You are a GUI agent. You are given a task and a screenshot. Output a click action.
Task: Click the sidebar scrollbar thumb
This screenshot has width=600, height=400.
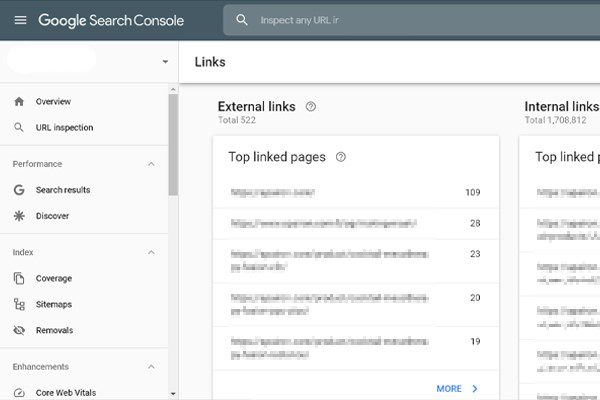click(173, 145)
